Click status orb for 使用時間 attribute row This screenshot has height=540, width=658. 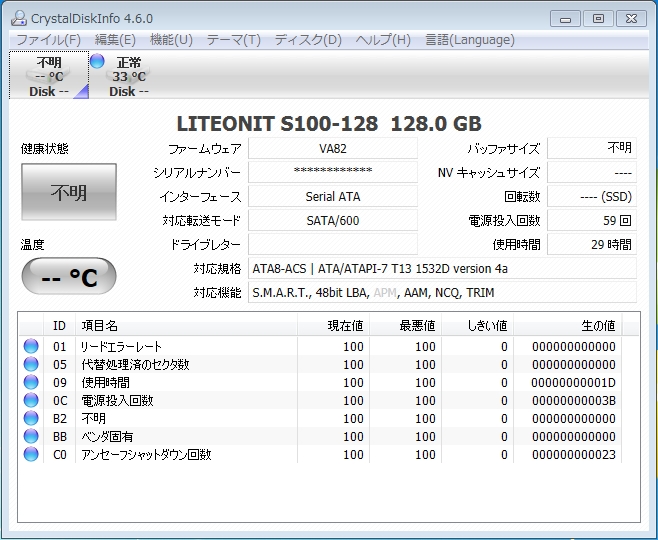click(31, 383)
